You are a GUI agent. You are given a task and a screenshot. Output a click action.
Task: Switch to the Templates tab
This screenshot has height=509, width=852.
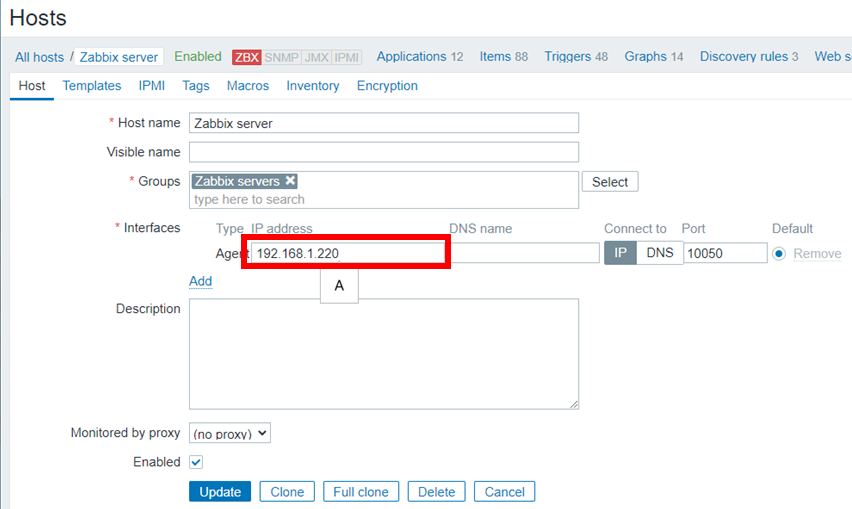(92, 86)
